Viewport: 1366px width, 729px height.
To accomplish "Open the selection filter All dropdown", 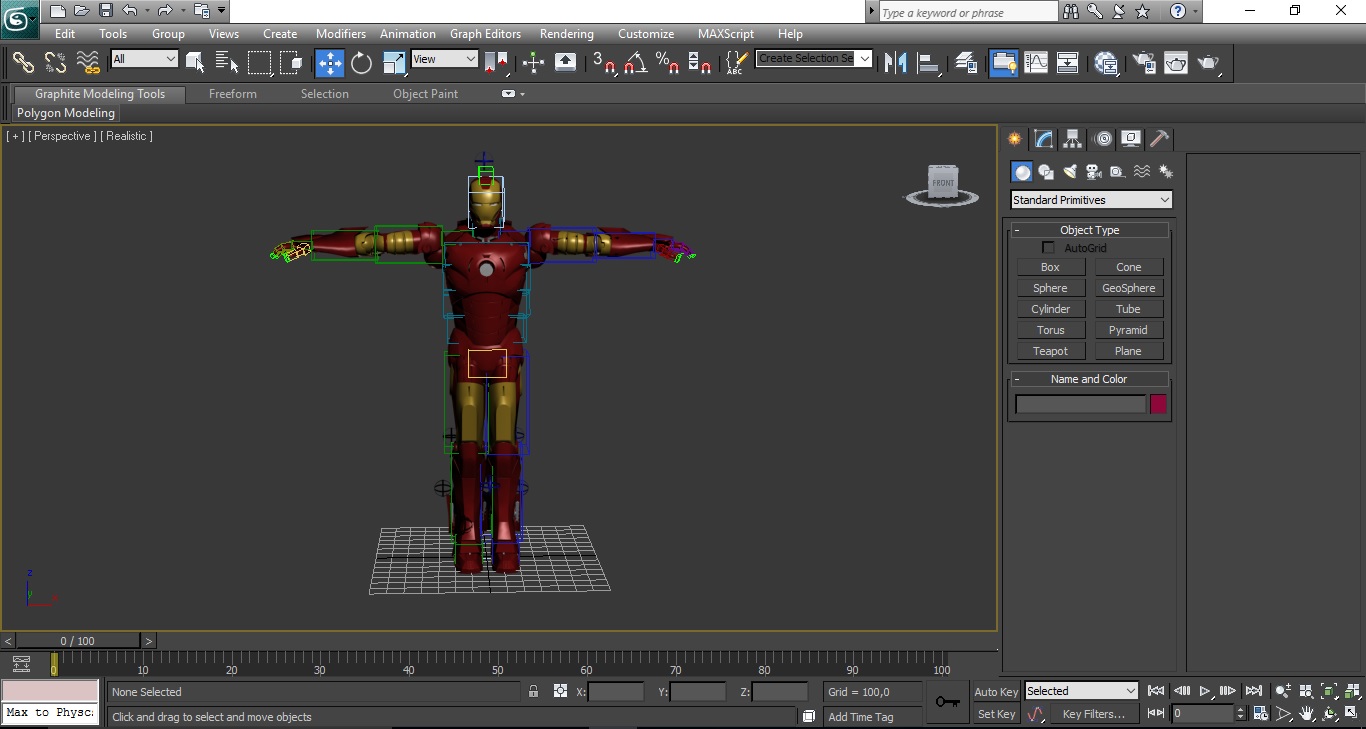I will coord(144,59).
